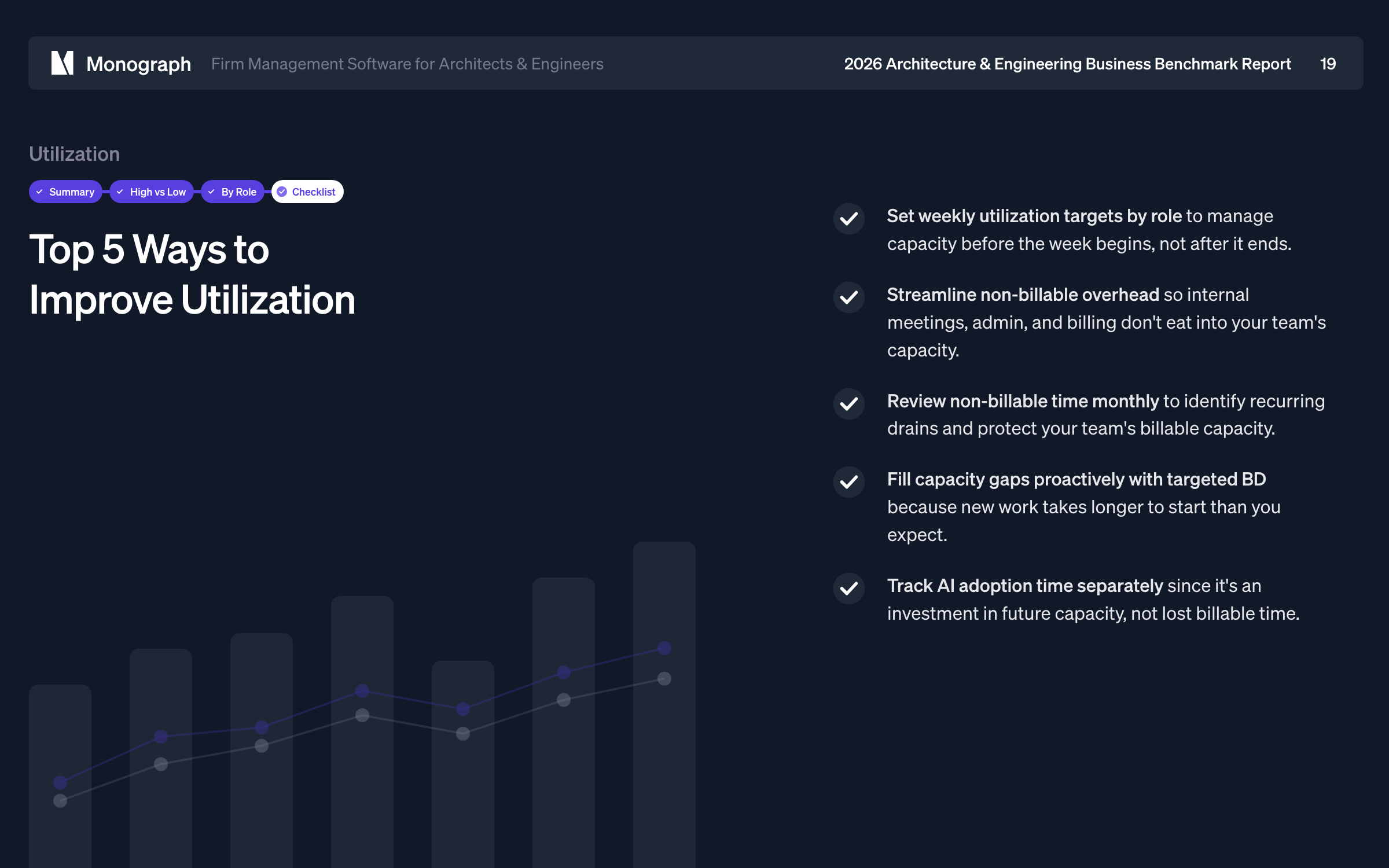Click the topmost purple chart data point
This screenshot has width=1389, height=868.
tap(664, 648)
